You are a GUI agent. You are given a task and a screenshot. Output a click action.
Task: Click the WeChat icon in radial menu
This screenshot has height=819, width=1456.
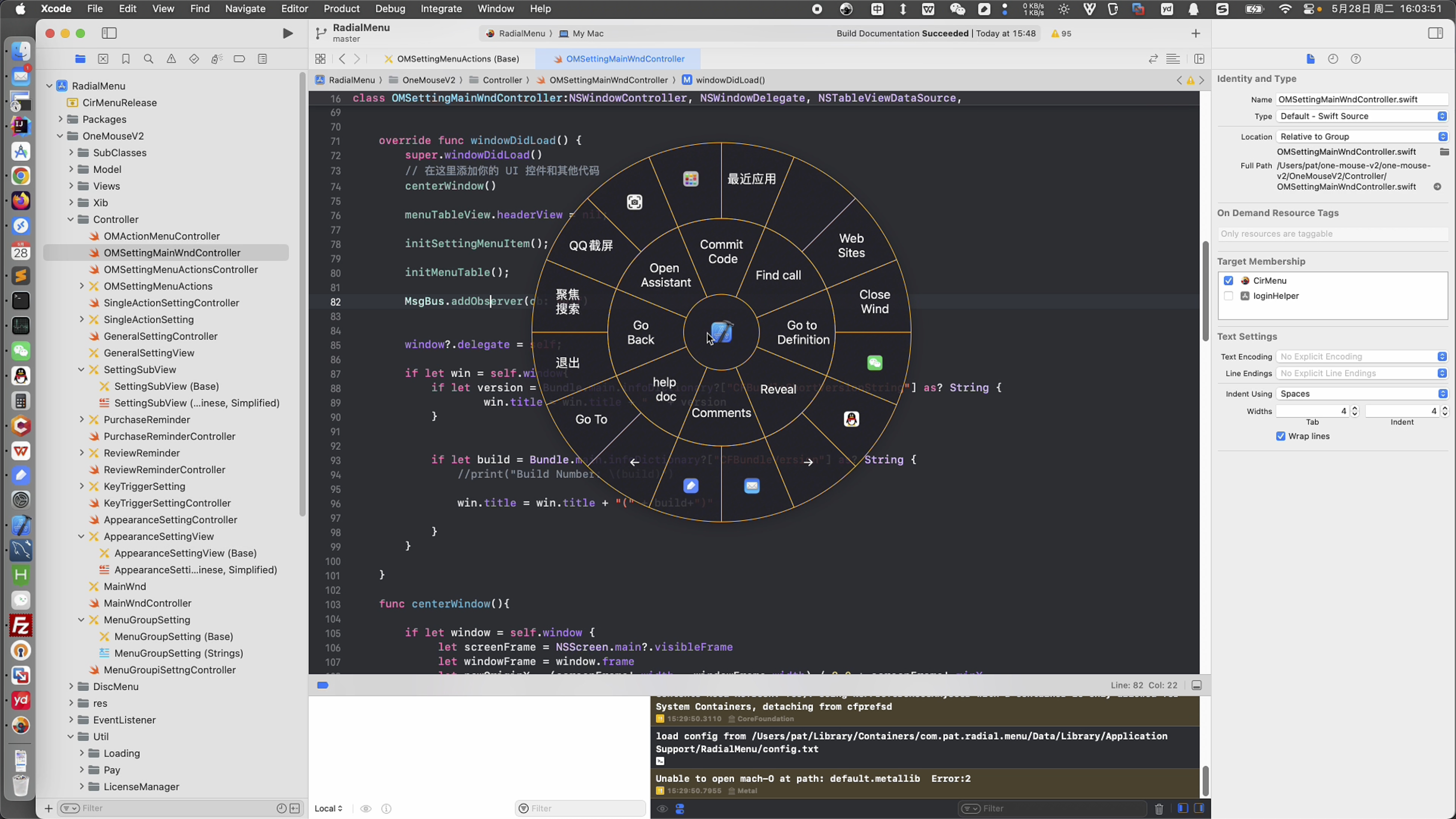click(x=874, y=362)
